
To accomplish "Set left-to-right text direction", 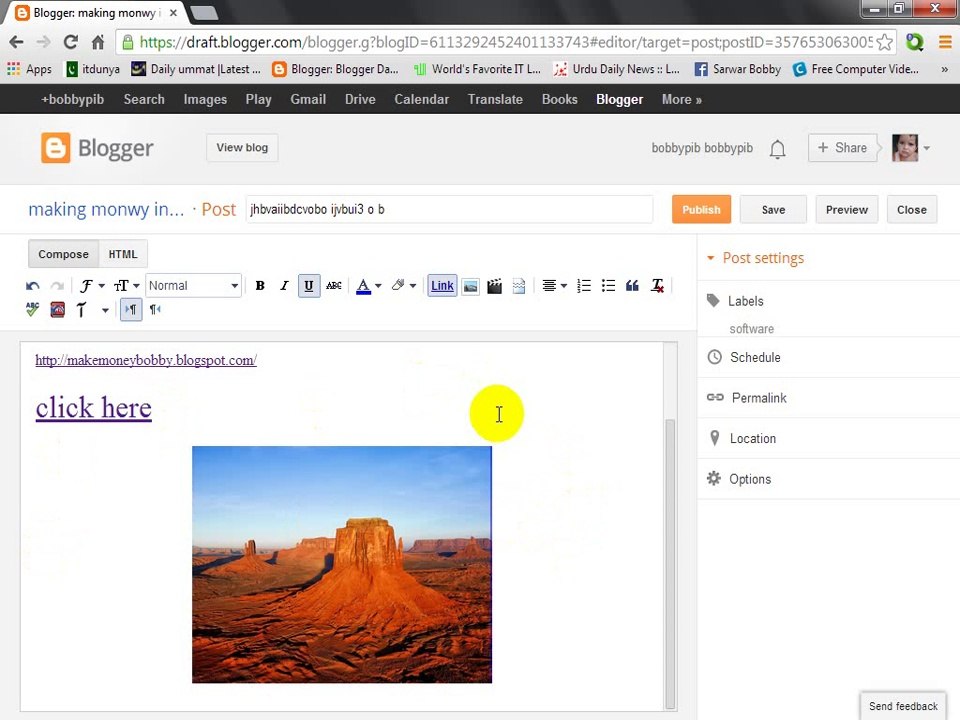I will [131, 310].
